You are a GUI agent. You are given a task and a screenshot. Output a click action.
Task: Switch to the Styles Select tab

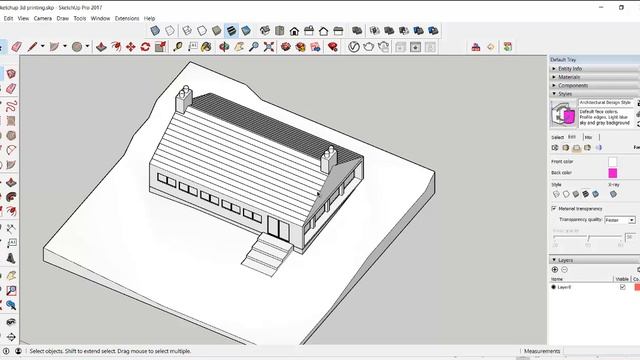click(558, 137)
